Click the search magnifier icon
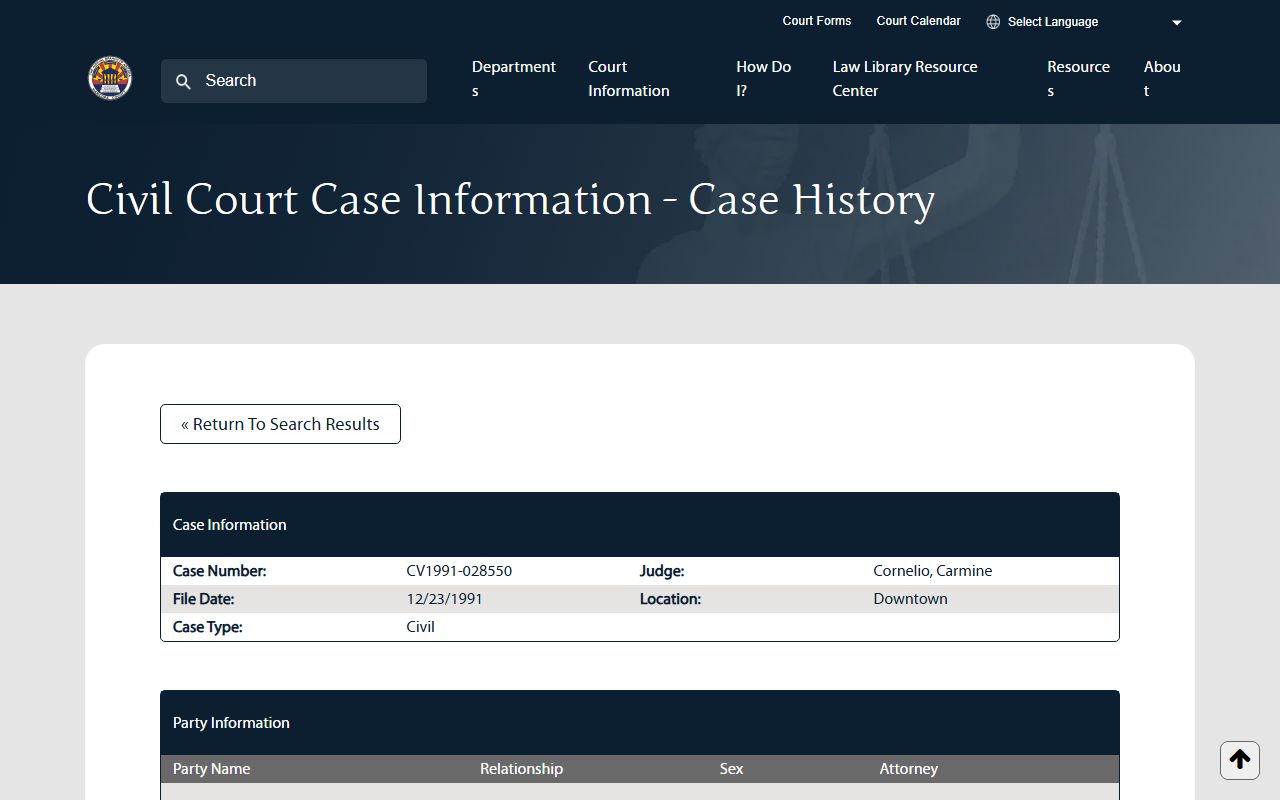 (x=183, y=82)
